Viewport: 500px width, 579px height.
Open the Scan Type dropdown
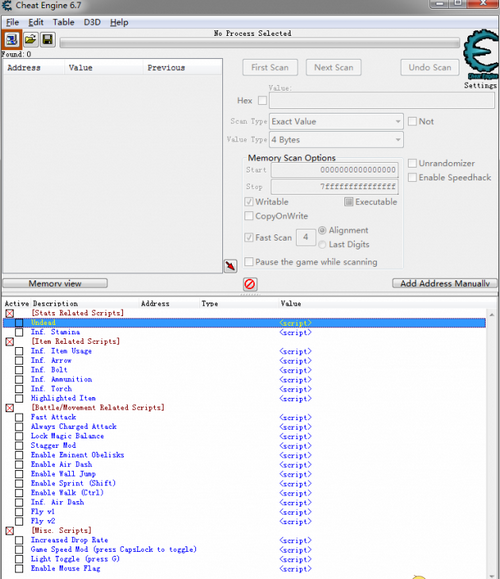[336, 121]
